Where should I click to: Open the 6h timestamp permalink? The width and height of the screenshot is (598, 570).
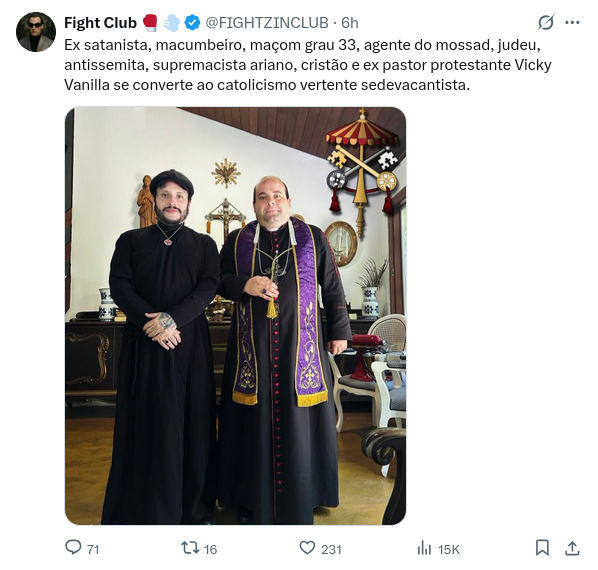(x=350, y=23)
